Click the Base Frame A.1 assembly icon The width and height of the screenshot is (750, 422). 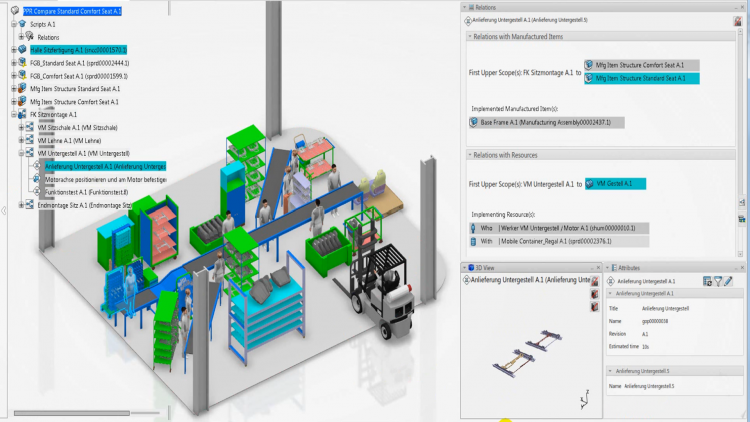pos(474,122)
